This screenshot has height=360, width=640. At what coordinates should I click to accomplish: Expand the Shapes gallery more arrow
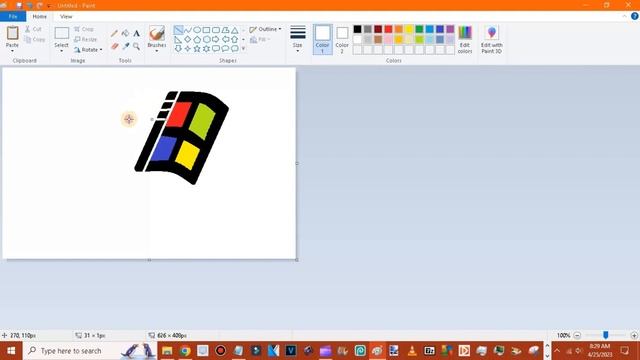244,49
